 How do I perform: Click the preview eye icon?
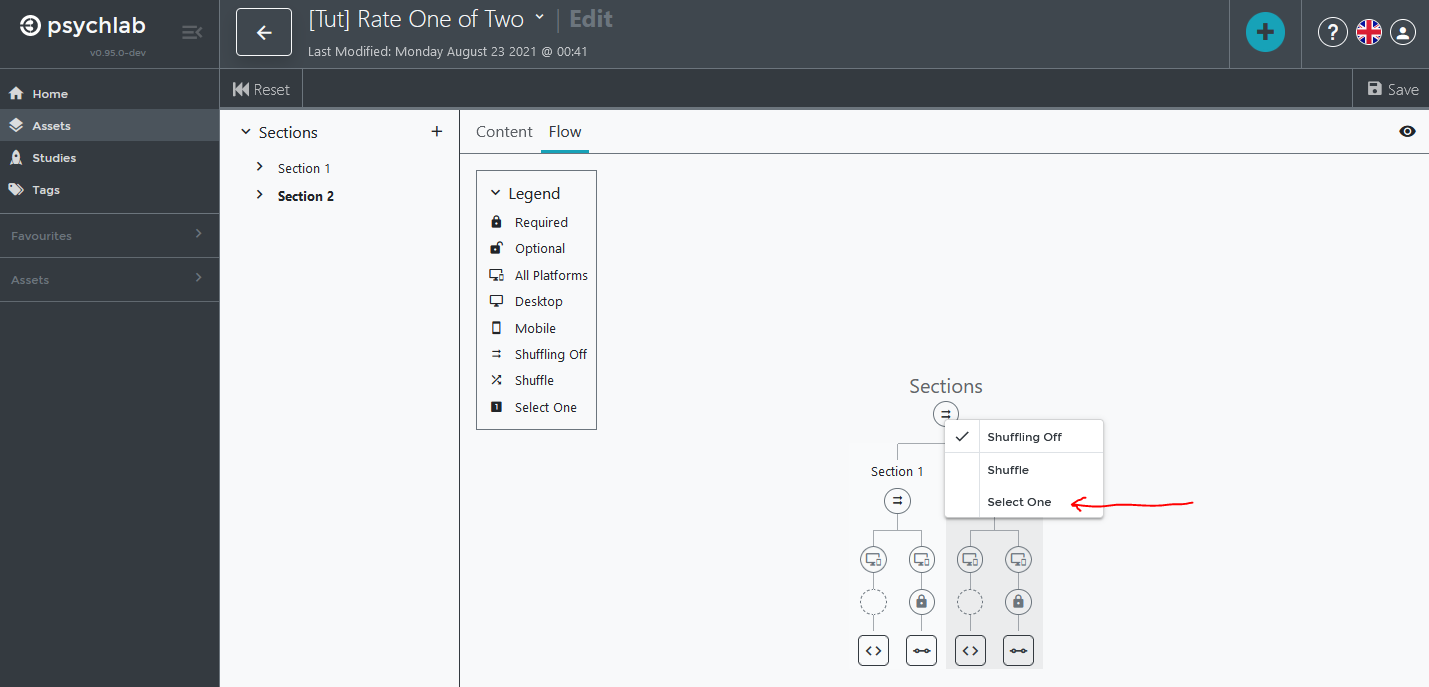tap(1407, 131)
